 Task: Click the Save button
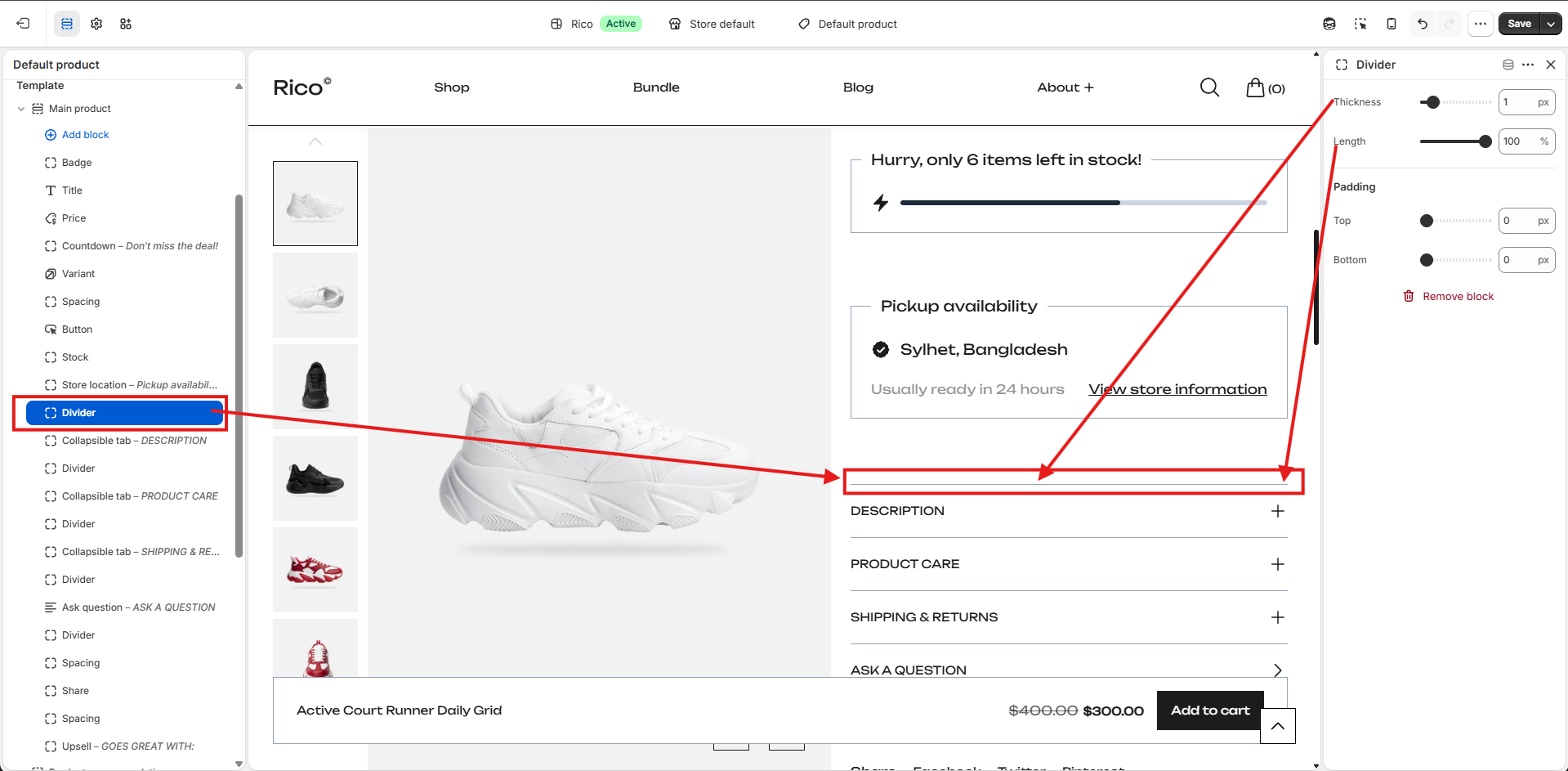click(1519, 24)
